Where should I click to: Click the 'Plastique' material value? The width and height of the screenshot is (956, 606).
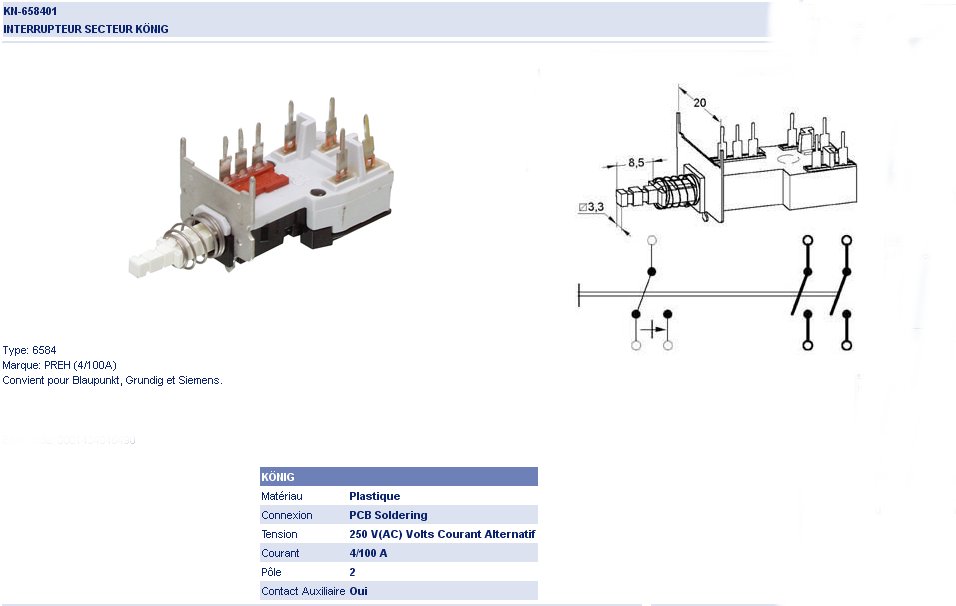coord(374,496)
